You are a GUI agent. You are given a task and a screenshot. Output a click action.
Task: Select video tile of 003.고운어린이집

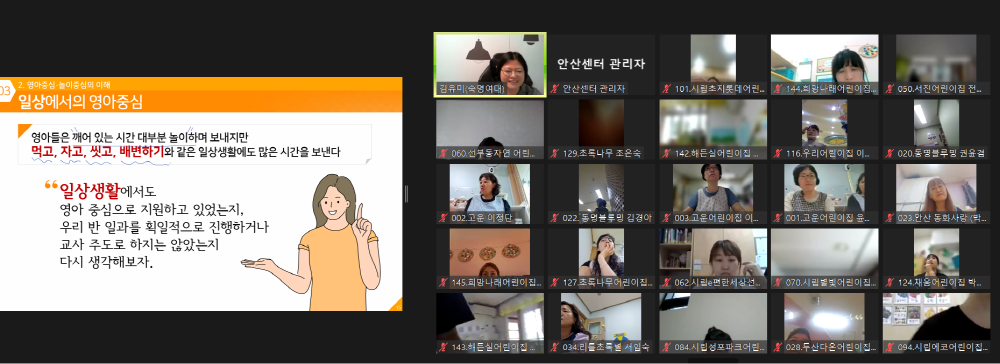713,194
